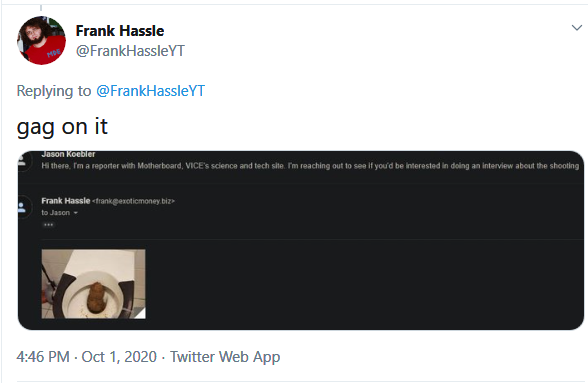Screen dimensions: 588x383
Task: Click the 'Replying to' label text
Action: click(x=54, y=91)
